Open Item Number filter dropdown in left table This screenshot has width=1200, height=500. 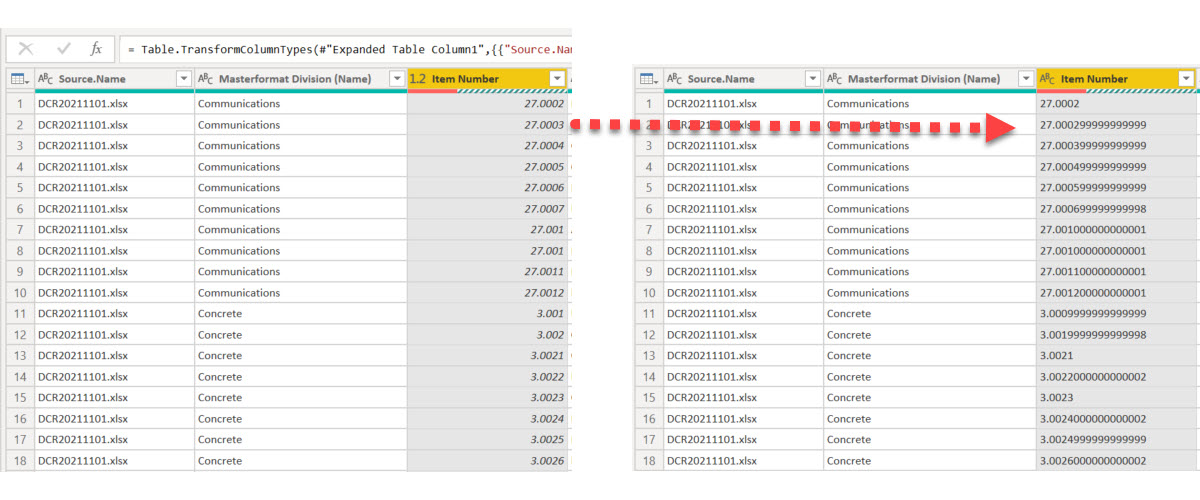point(557,79)
